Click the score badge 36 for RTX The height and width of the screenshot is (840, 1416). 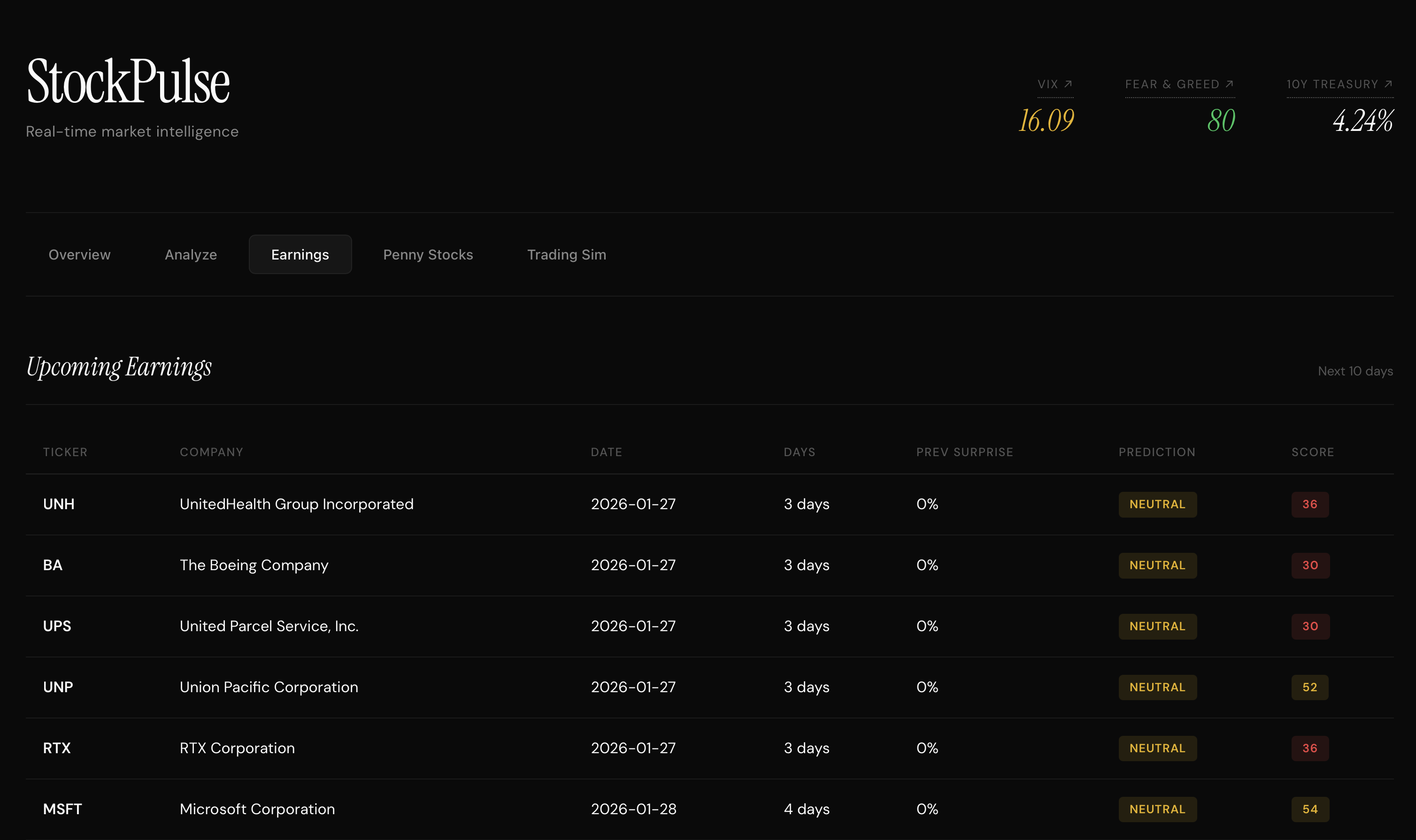coord(1309,748)
